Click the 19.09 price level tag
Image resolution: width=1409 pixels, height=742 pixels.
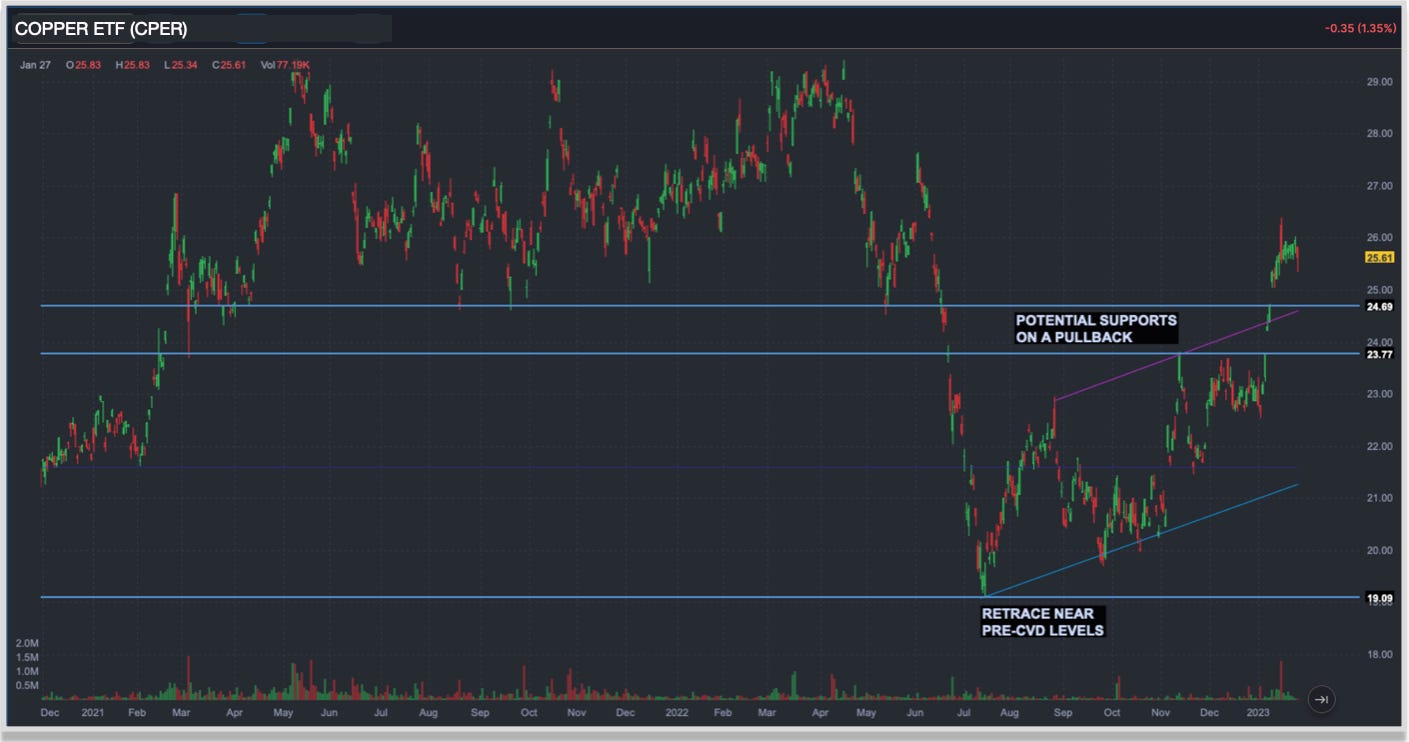point(1379,598)
